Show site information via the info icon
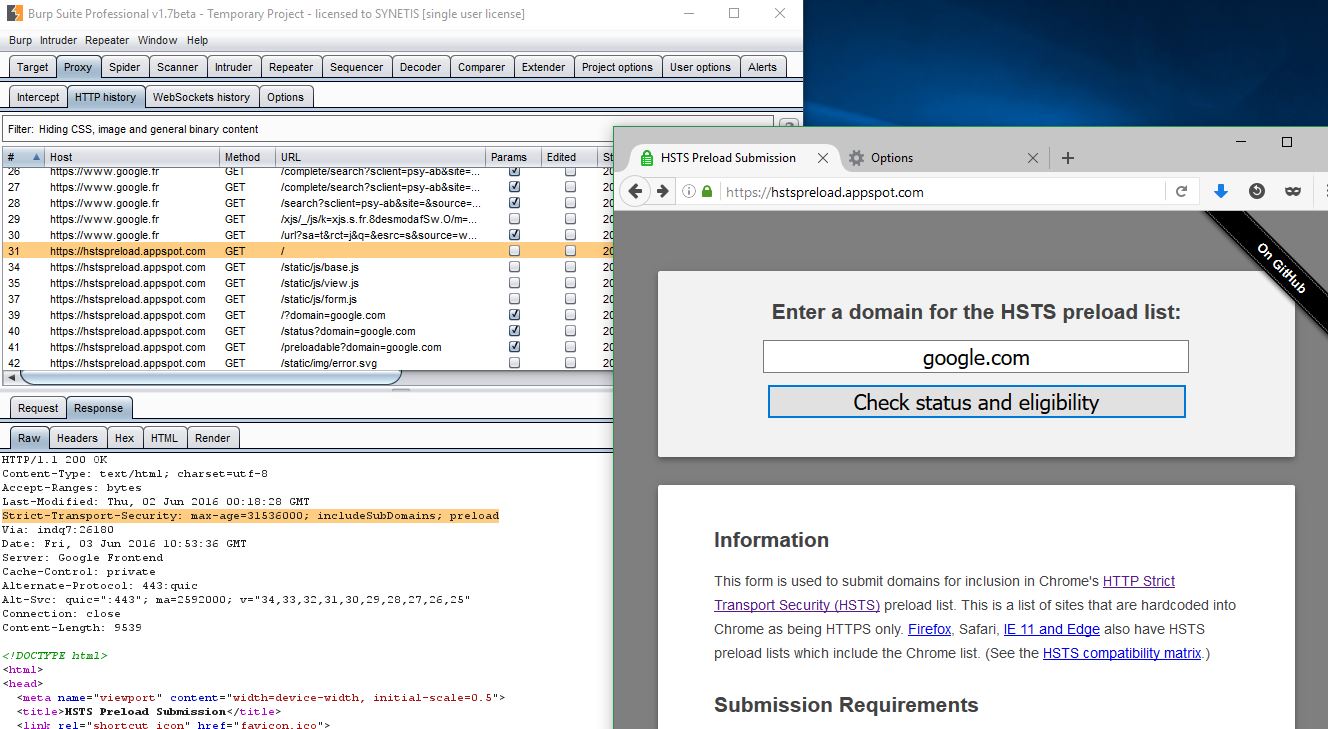The width and height of the screenshot is (1328, 729). point(689,192)
